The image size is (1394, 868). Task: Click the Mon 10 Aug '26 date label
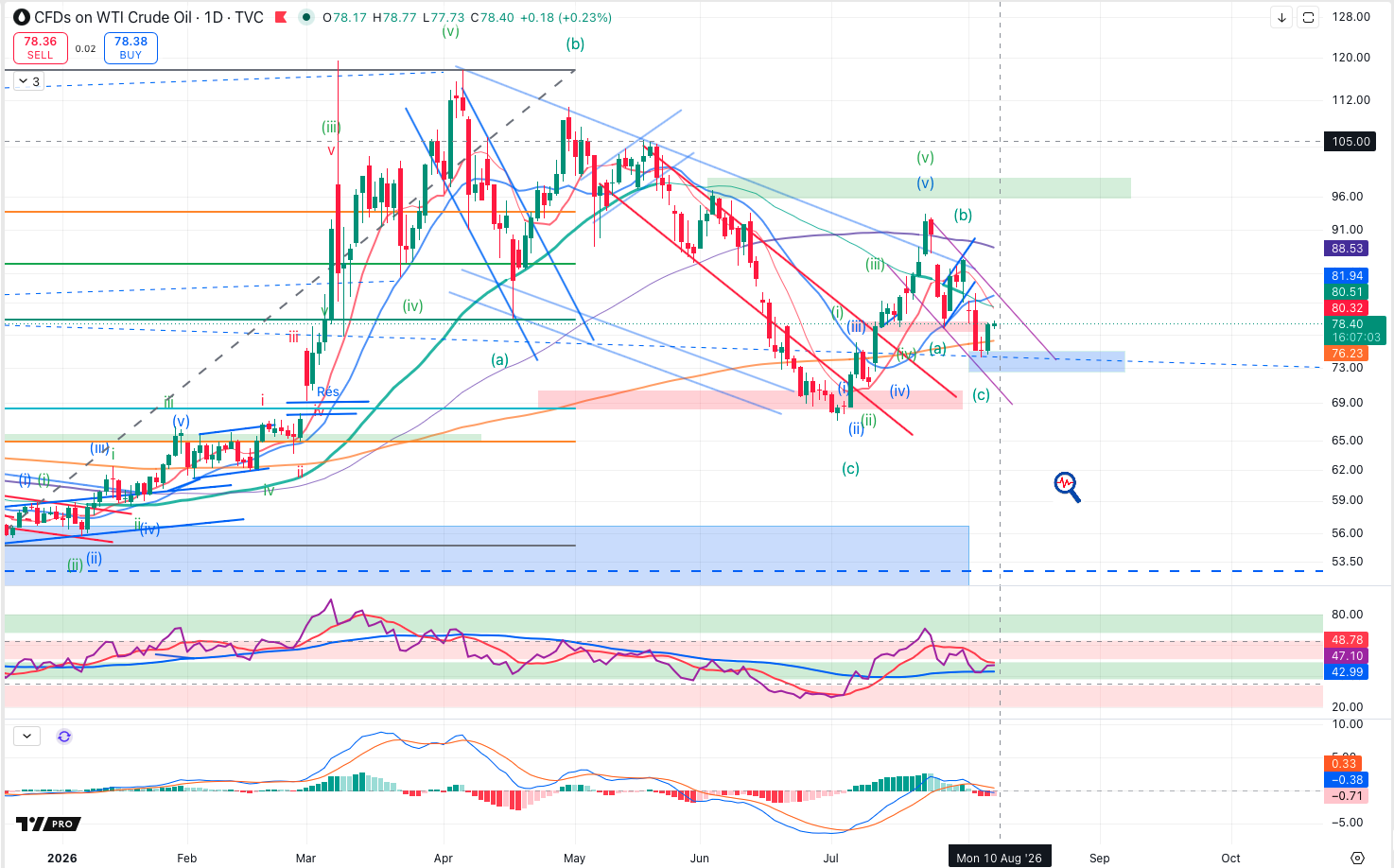pyautogui.click(x=999, y=858)
